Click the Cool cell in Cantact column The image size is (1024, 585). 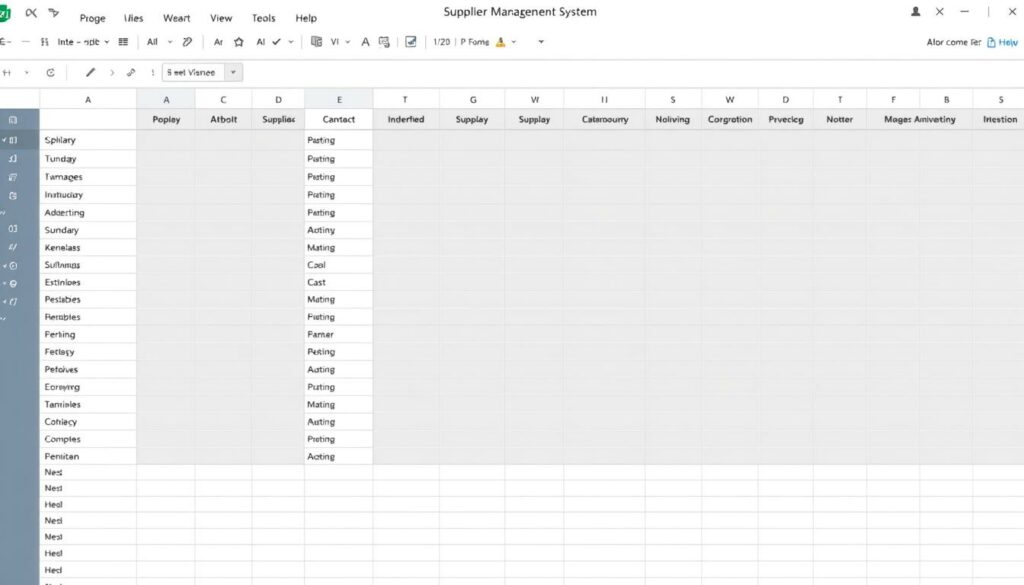(x=338, y=265)
